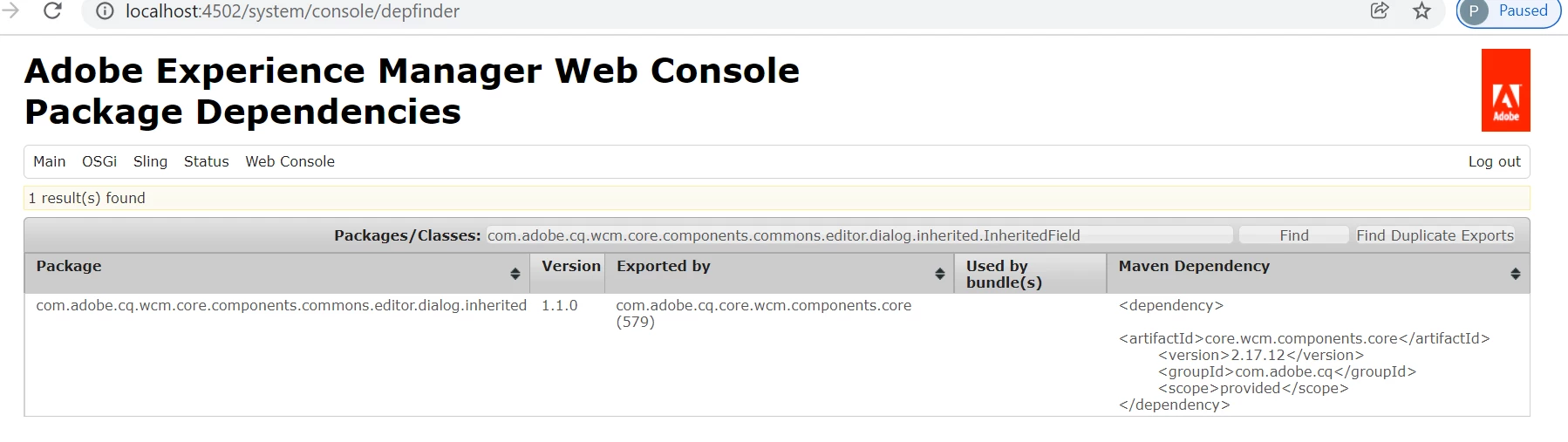Open the Status menu

[207, 161]
